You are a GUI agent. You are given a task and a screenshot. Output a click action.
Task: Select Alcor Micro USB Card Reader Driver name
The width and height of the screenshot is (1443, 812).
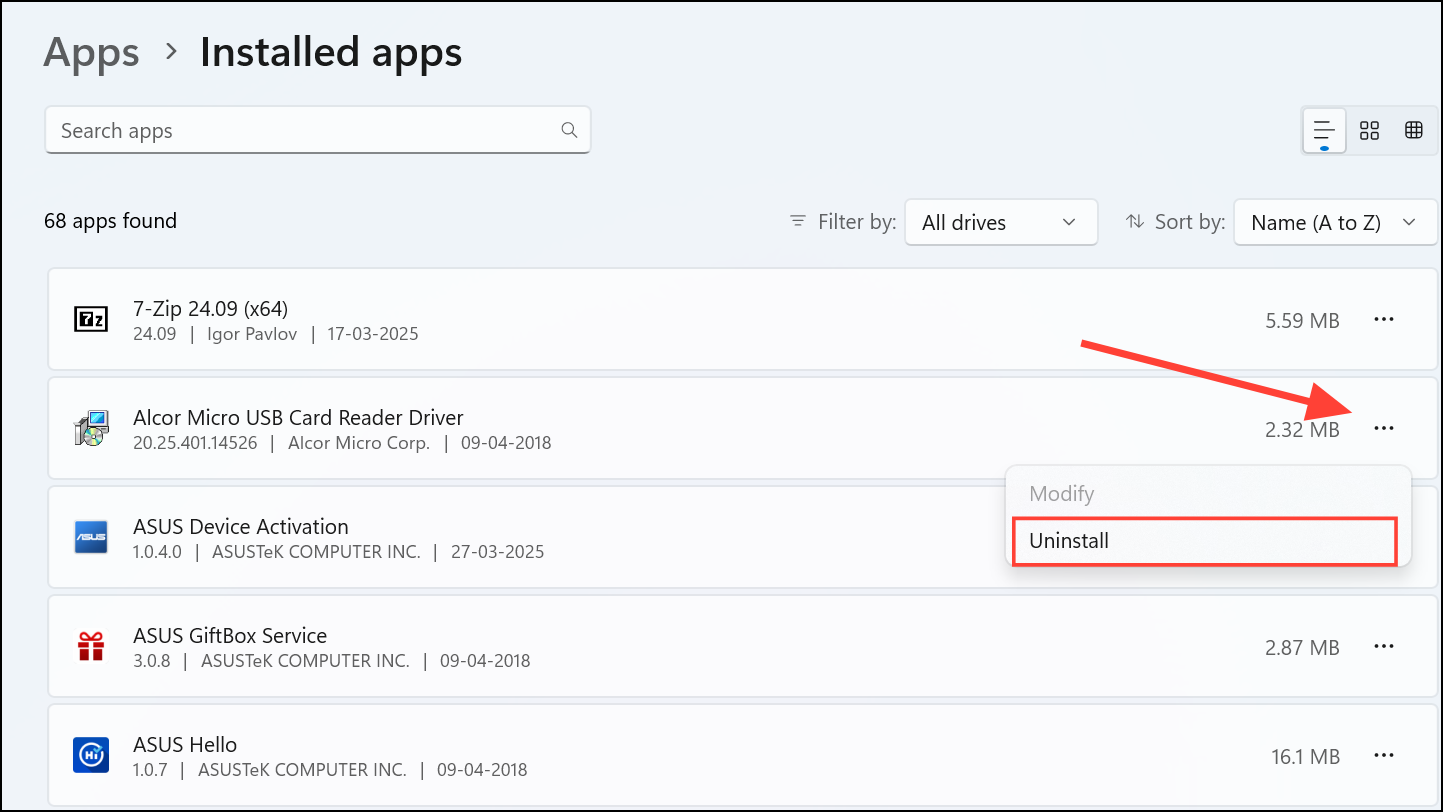[x=298, y=417]
